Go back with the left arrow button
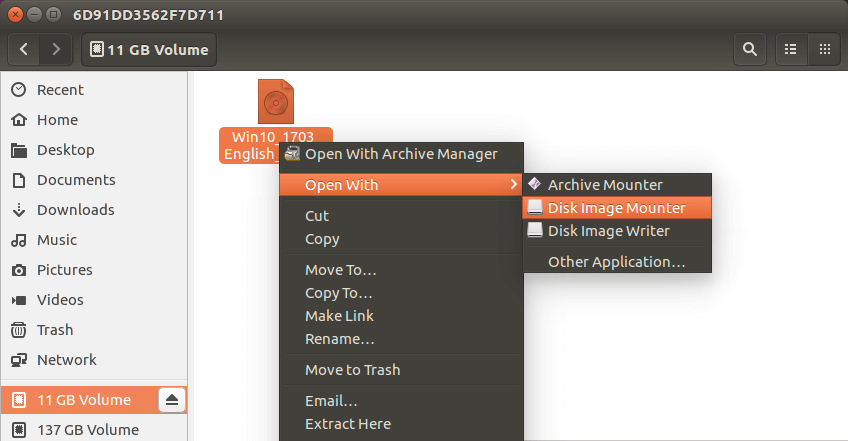Image resolution: width=848 pixels, height=441 pixels. pyautogui.click(x=24, y=48)
